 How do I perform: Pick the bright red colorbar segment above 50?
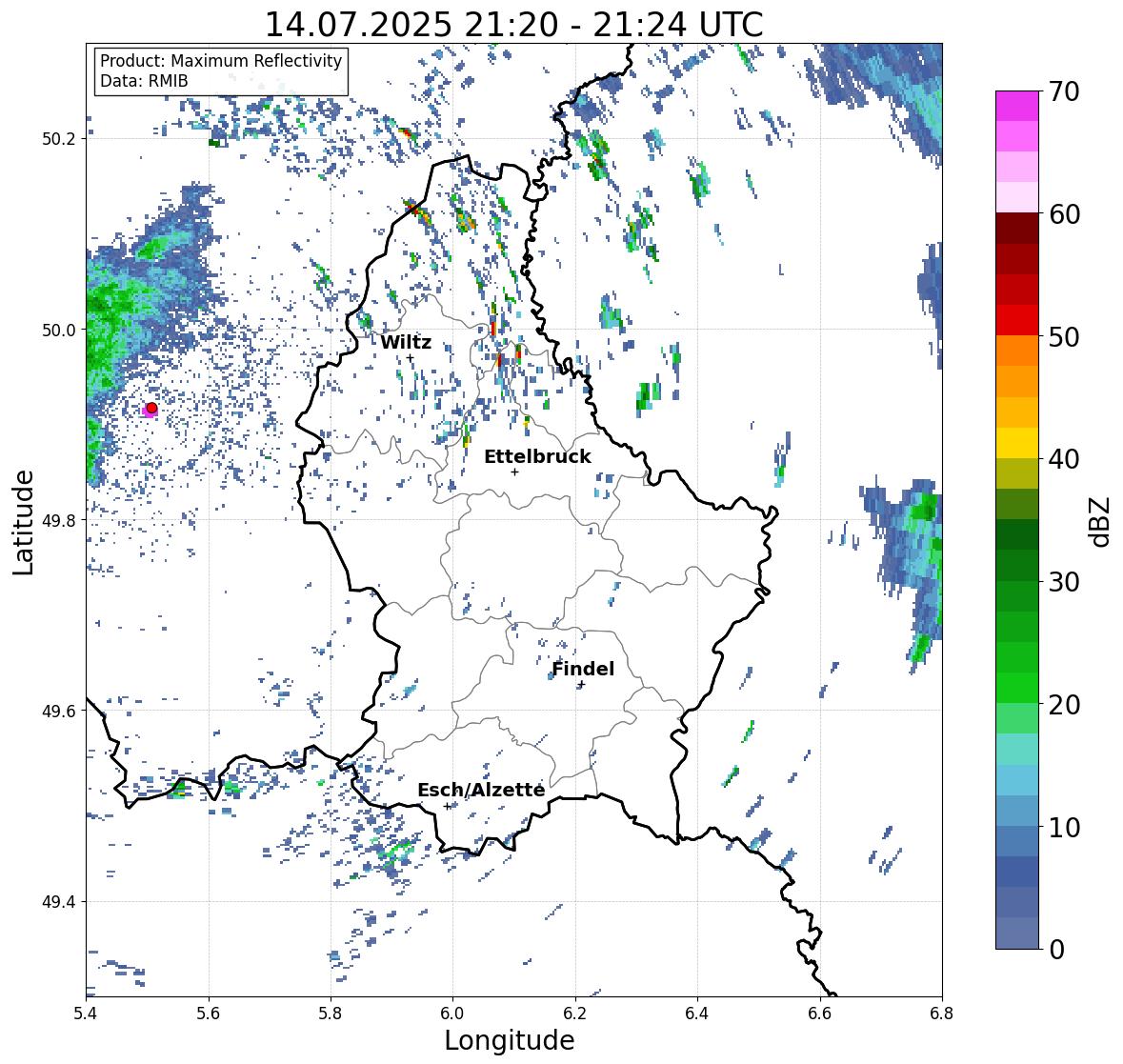(1017, 320)
